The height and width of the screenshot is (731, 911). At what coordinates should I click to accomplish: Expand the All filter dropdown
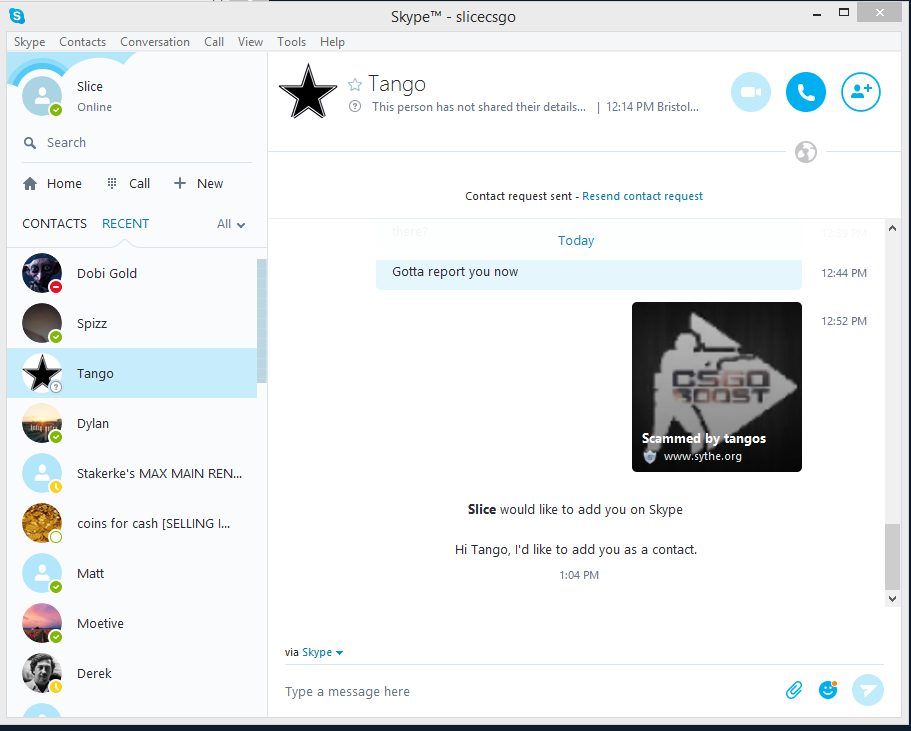(x=231, y=224)
